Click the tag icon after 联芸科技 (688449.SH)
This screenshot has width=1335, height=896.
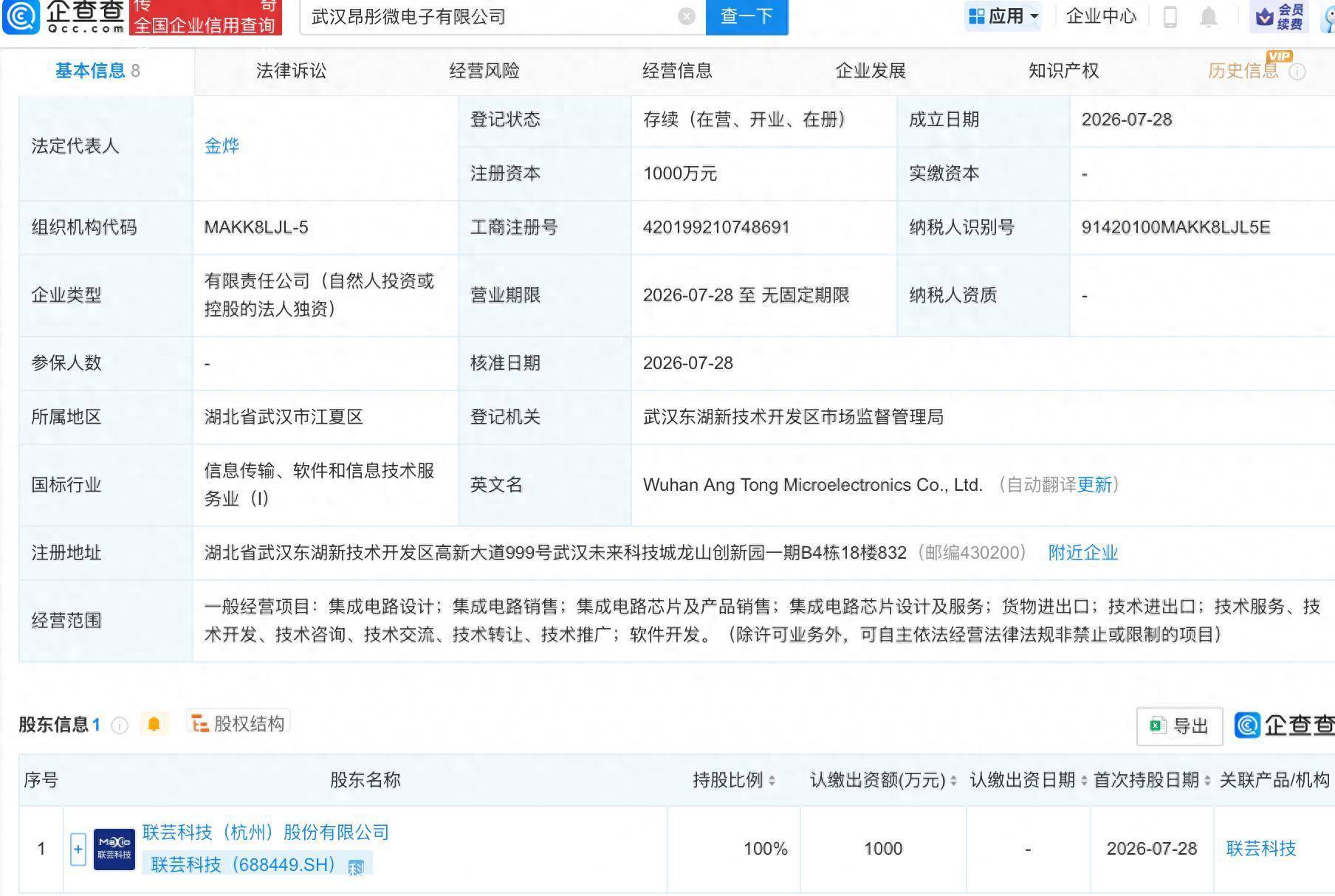(x=356, y=867)
